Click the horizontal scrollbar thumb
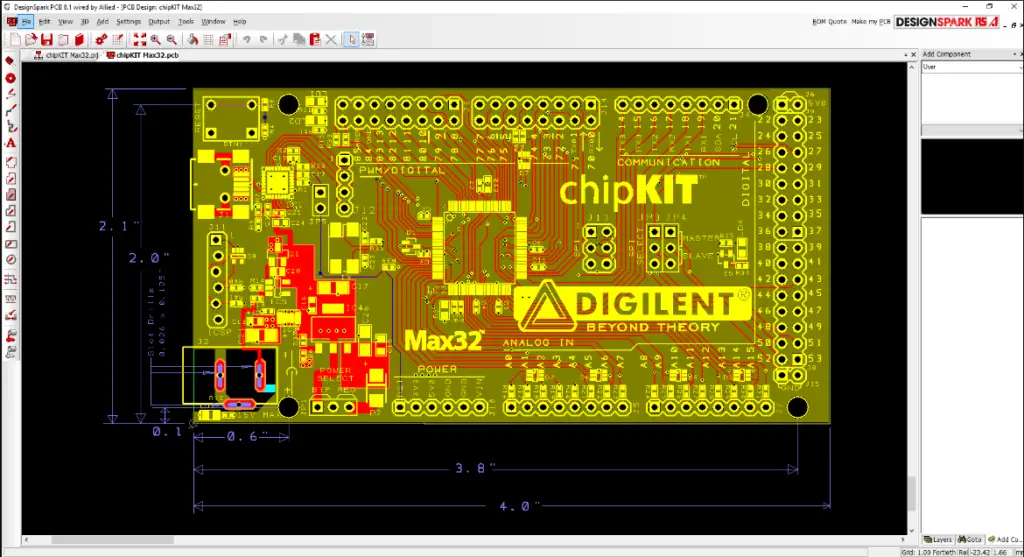1024x557 pixels. [112, 540]
